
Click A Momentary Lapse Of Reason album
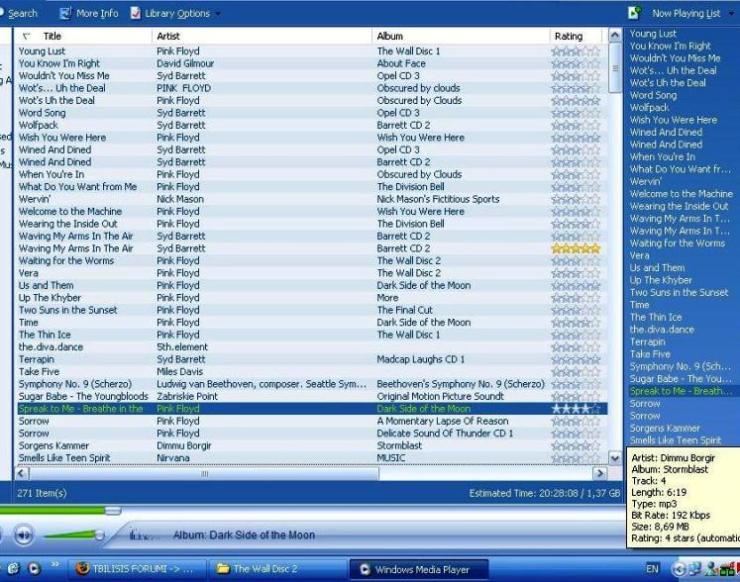coord(442,421)
